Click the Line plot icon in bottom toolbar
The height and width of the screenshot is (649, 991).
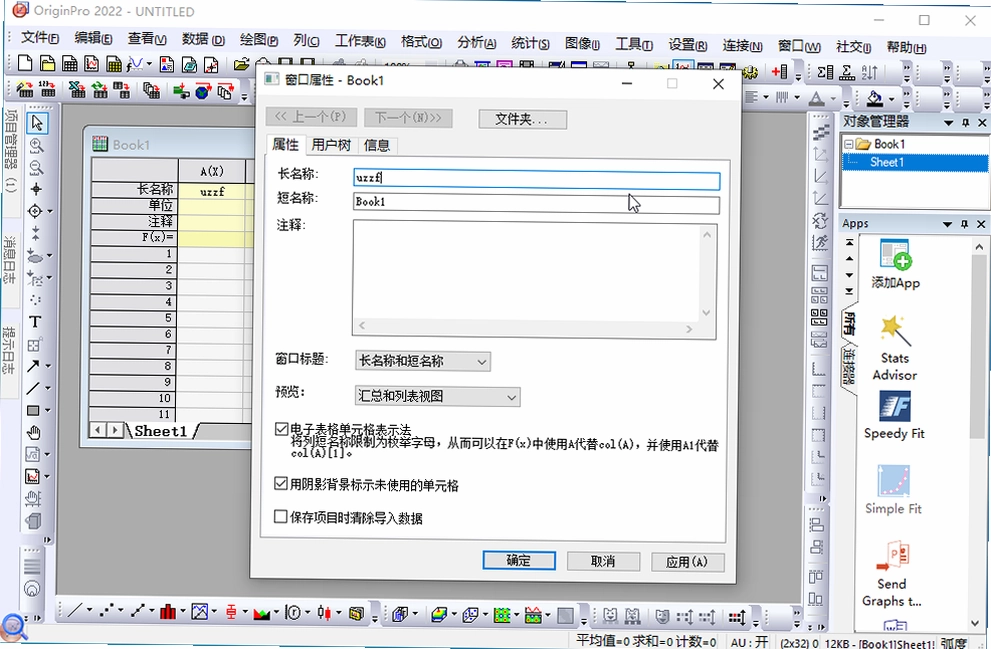click(x=75, y=610)
